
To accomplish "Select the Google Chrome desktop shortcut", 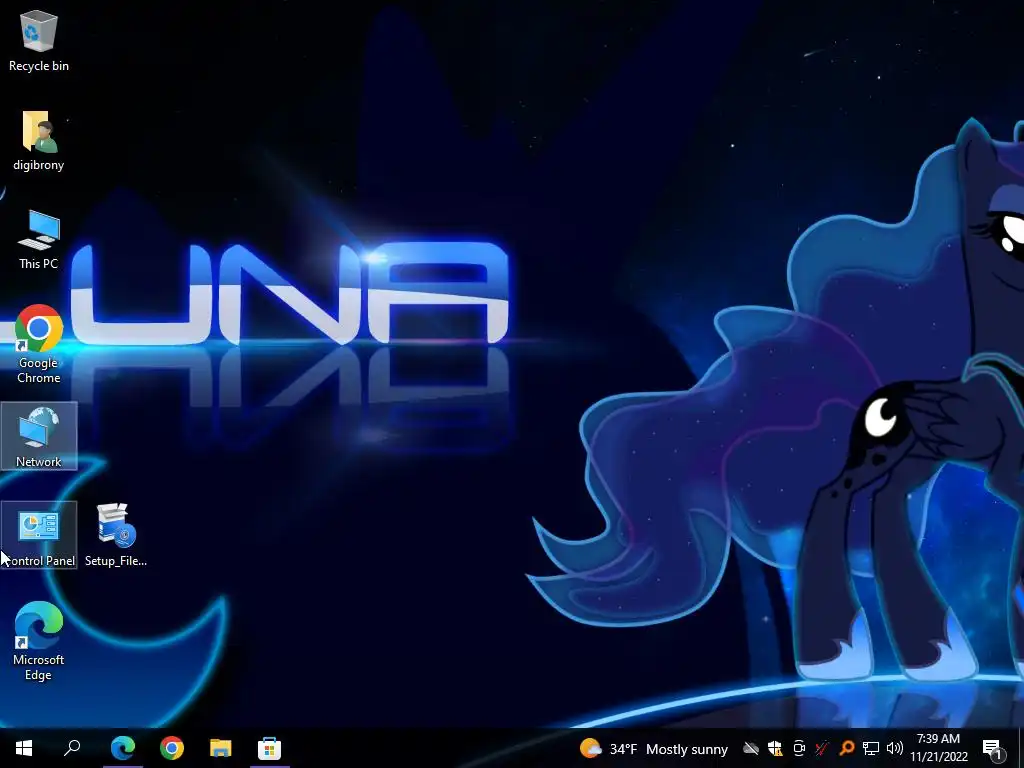I will 39,344.
